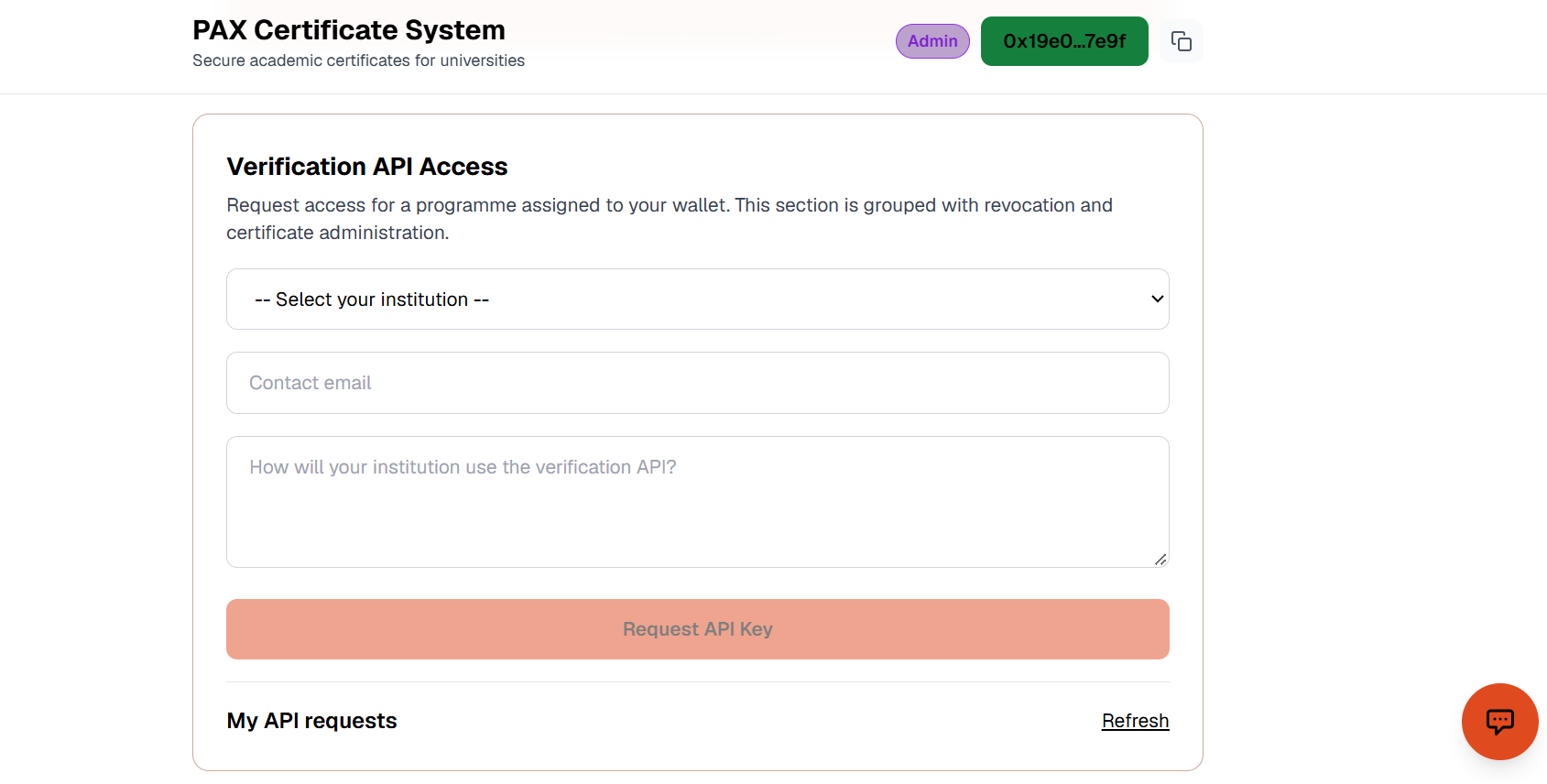This screenshot has height=784, width=1547.
Task: Refresh the My API requests list
Action: (x=1135, y=721)
